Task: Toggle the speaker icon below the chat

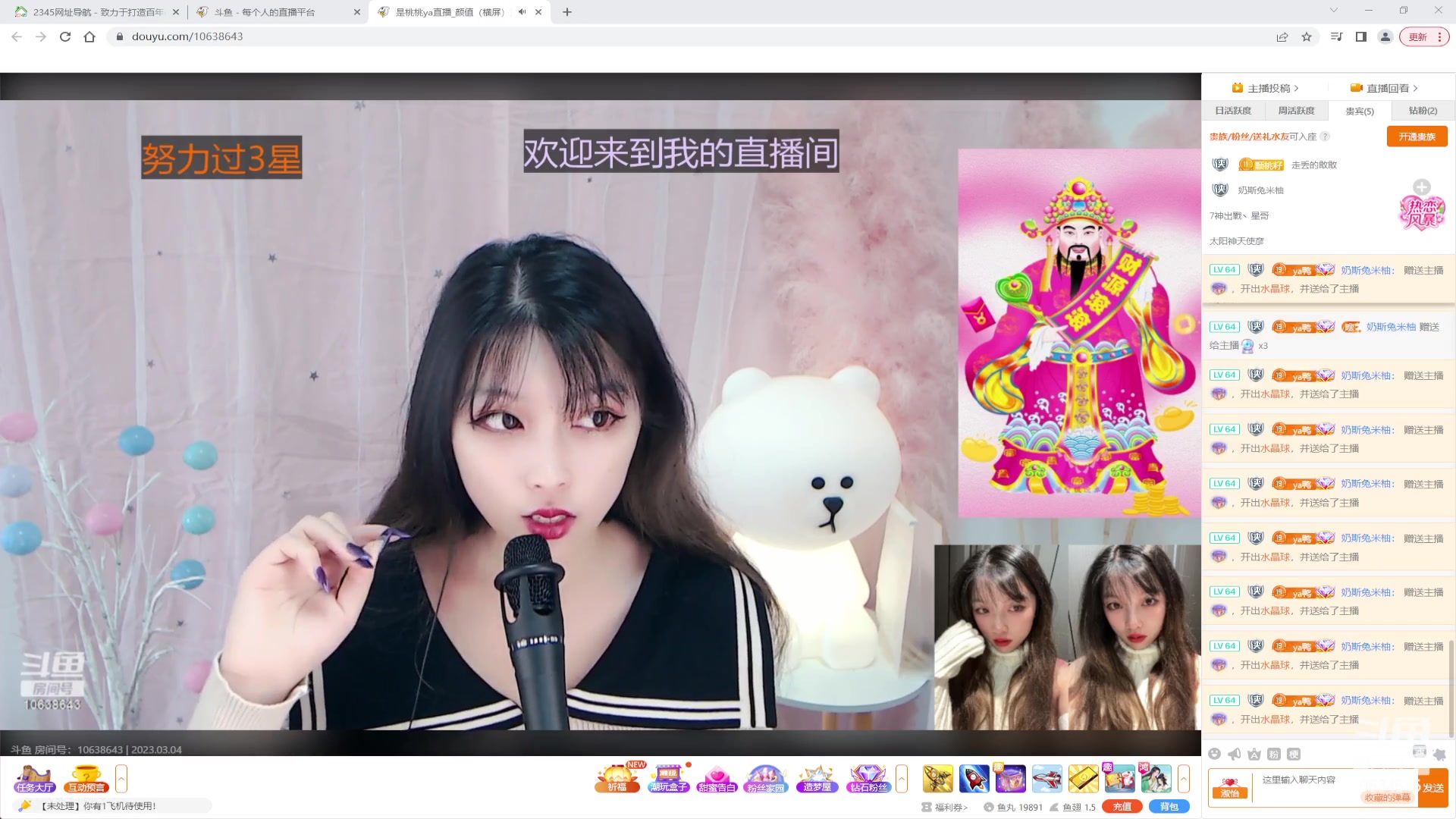Action: 1234,754
